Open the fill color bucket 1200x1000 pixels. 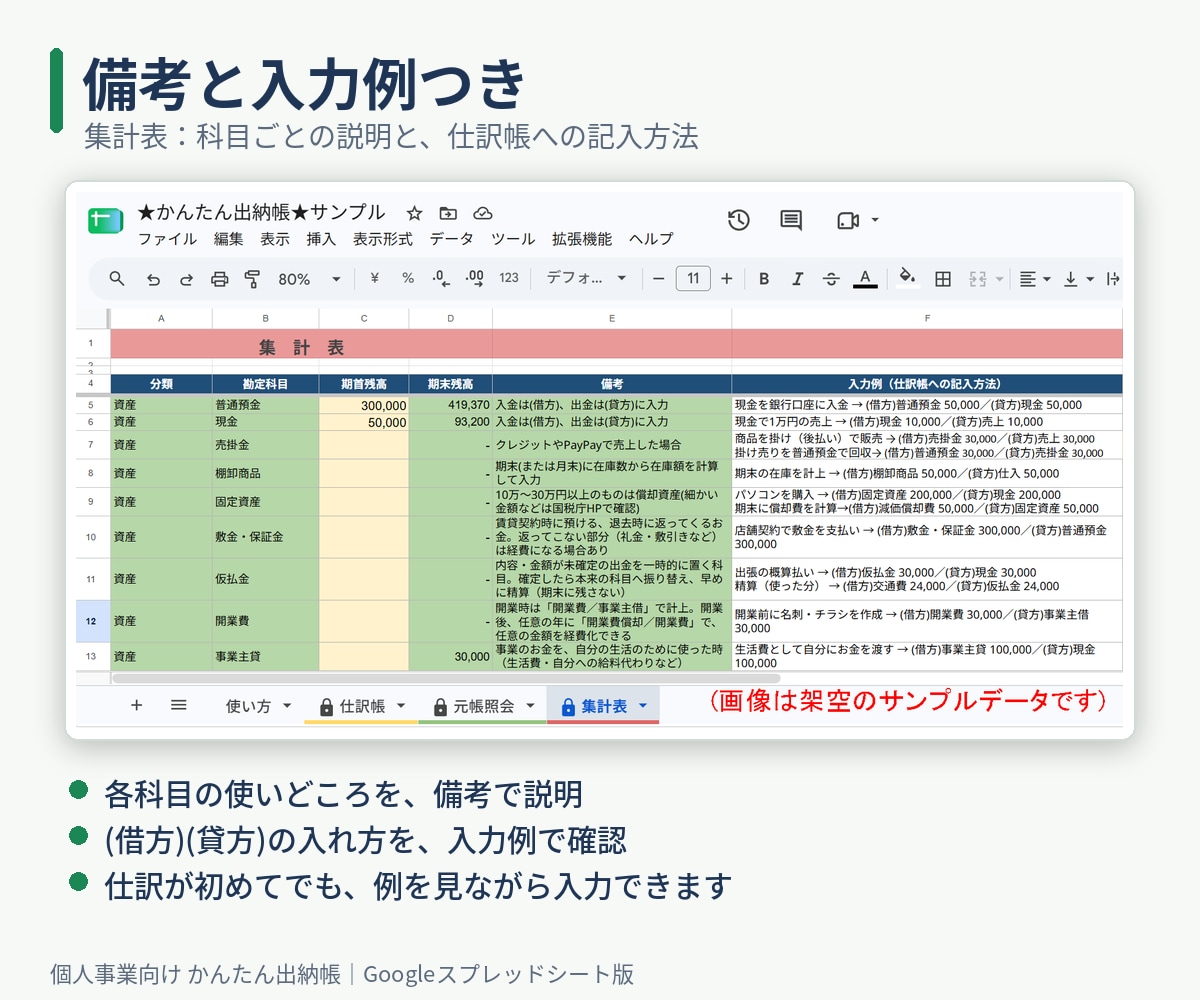coord(907,277)
